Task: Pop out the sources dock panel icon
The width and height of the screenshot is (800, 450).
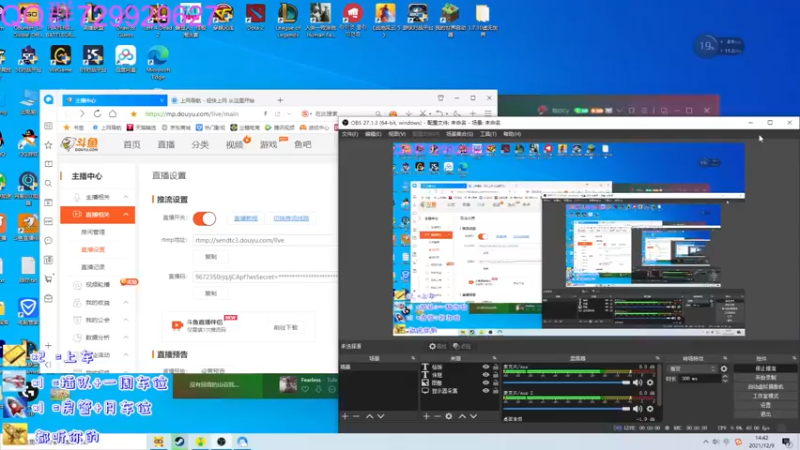Action: coord(494,358)
